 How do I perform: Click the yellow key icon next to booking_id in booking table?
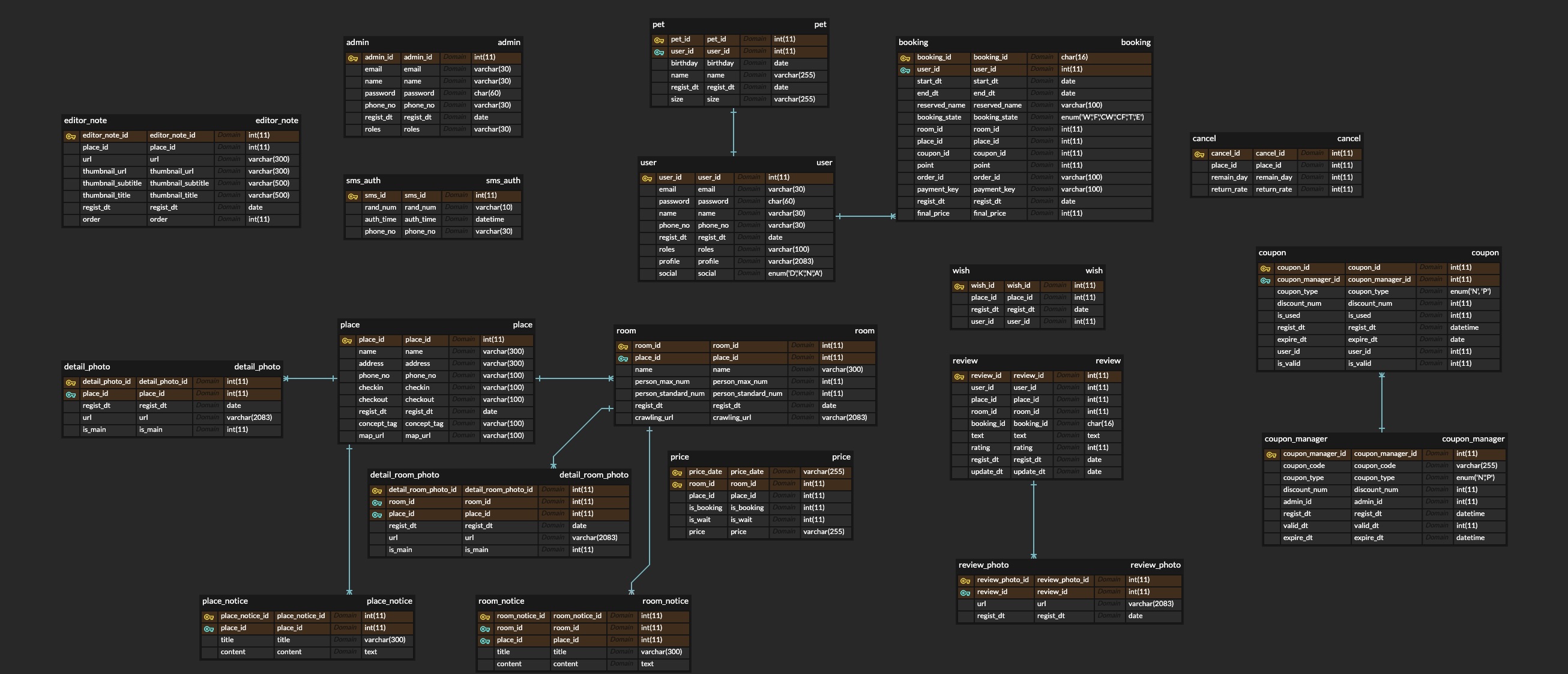point(905,58)
